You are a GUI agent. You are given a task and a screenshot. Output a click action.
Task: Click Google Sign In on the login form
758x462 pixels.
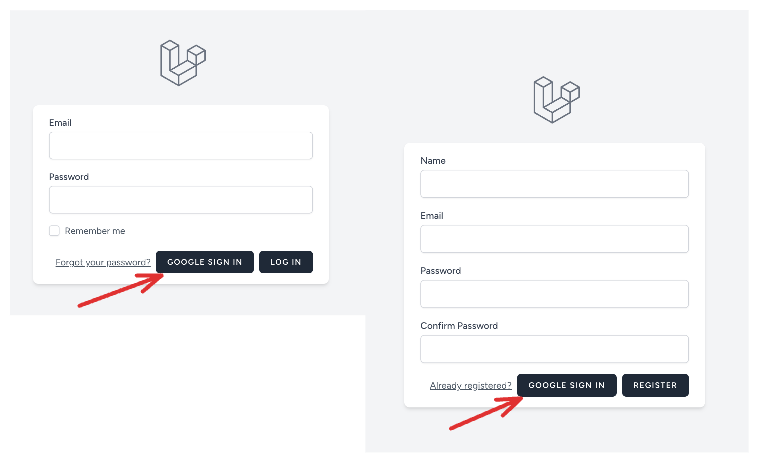click(204, 262)
